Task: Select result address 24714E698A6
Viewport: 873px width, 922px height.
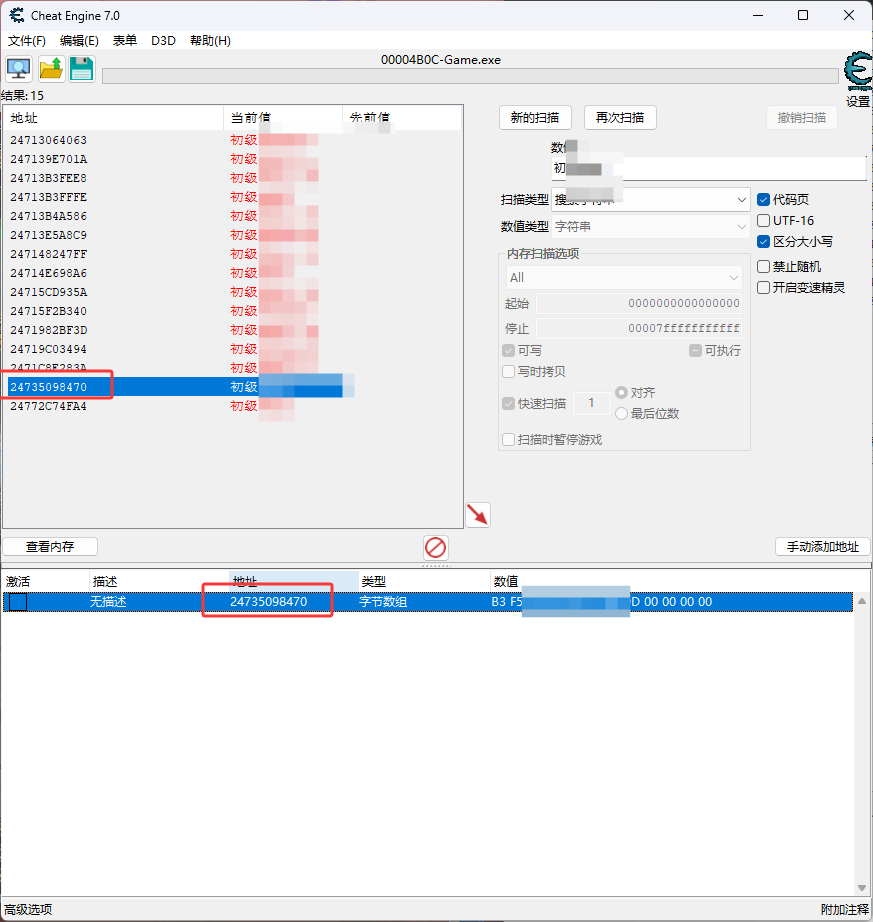Action: point(48,273)
